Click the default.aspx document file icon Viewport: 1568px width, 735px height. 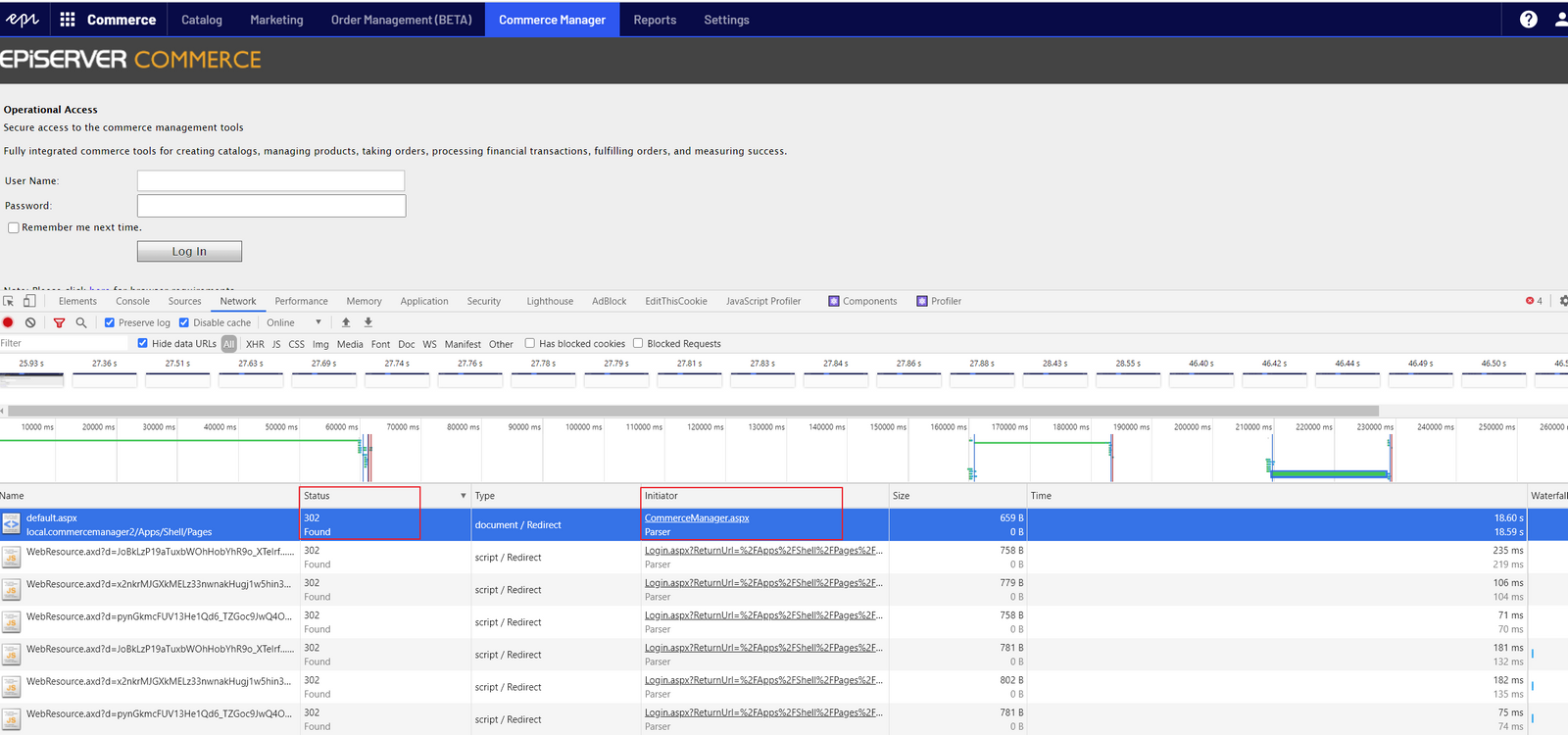tap(11, 524)
